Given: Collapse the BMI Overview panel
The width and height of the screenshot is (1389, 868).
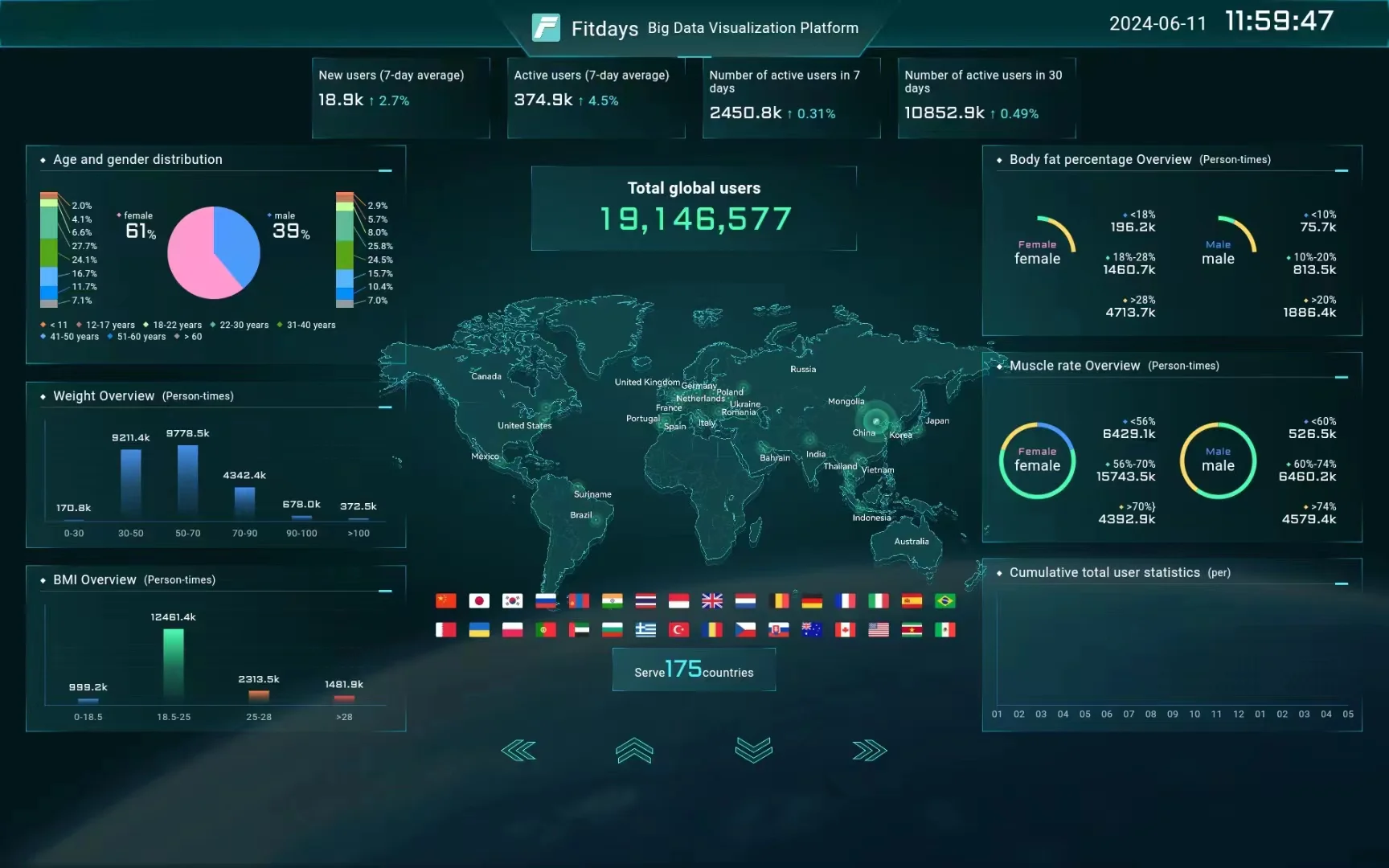Looking at the screenshot, I should (385, 592).
